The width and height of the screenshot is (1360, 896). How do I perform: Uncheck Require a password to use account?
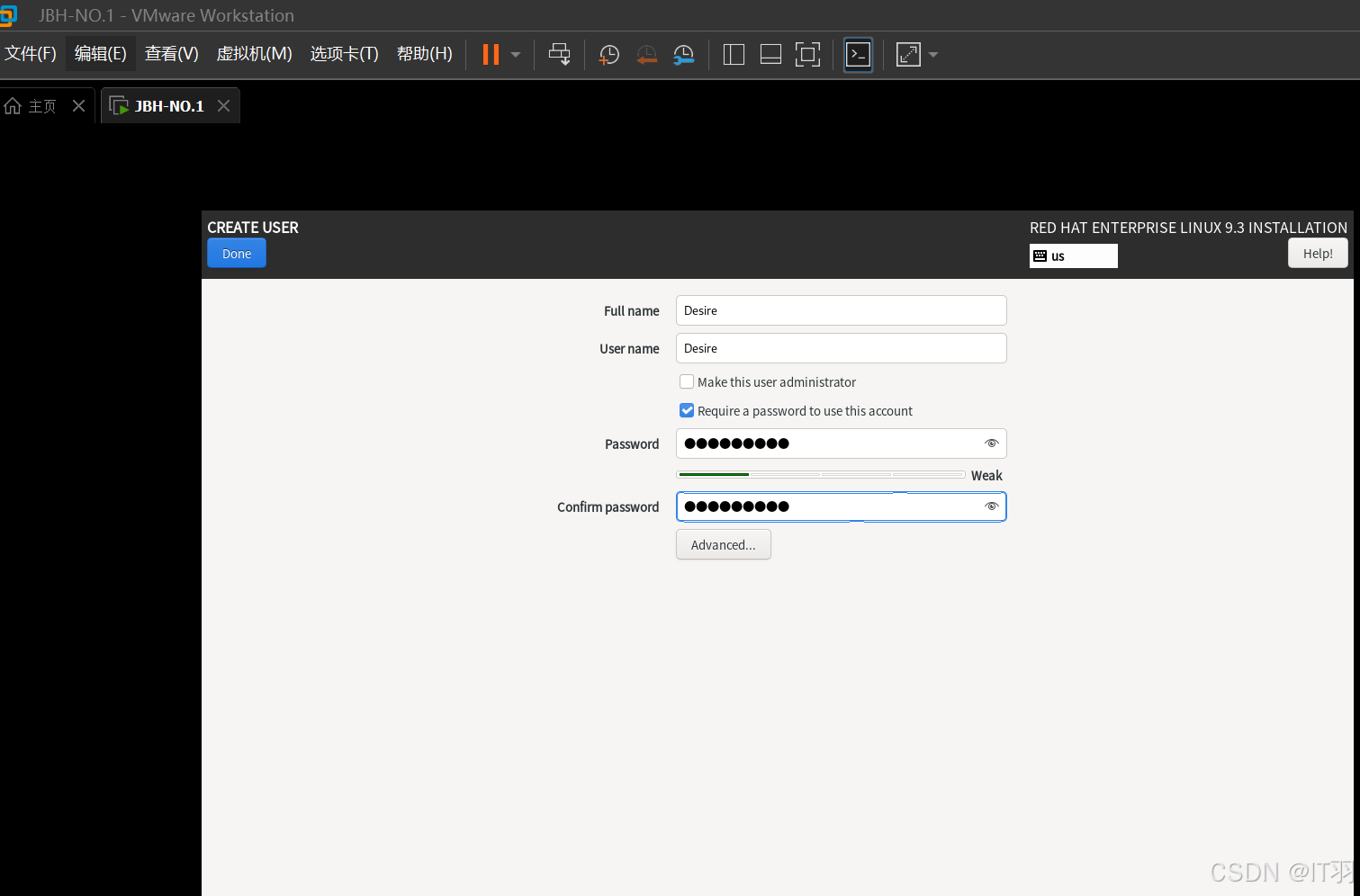(687, 410)
